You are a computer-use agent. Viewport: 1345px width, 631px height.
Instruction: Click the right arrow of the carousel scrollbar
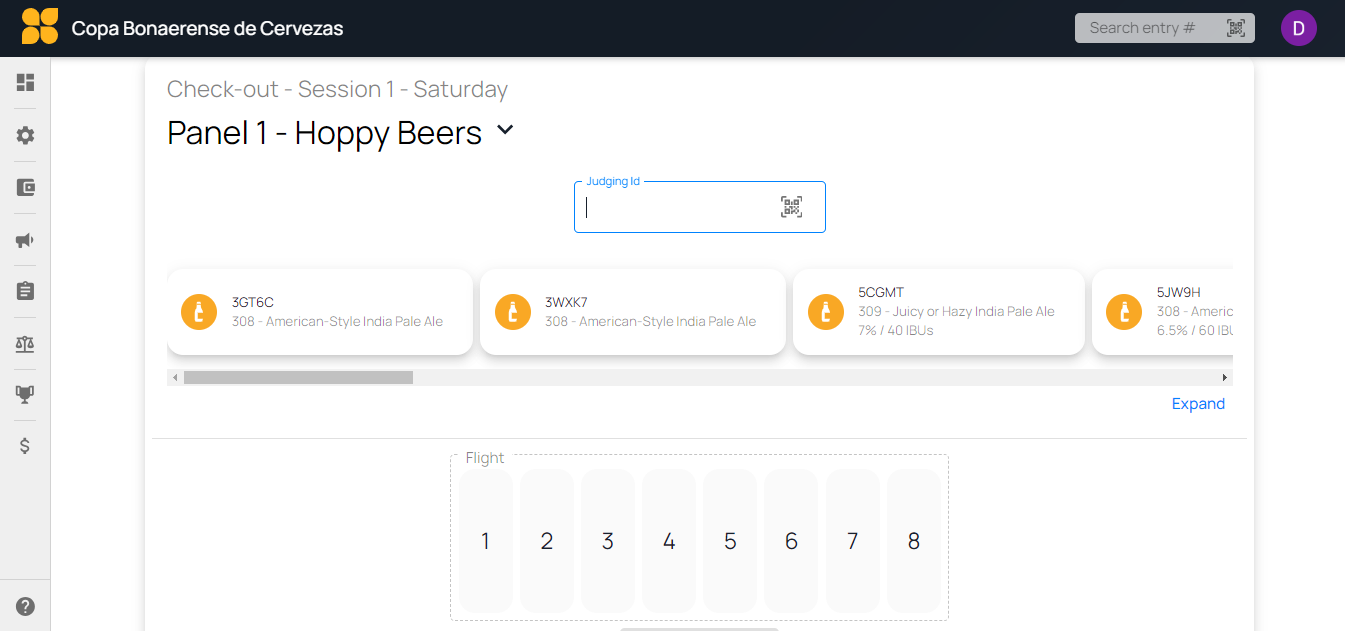1225,377
